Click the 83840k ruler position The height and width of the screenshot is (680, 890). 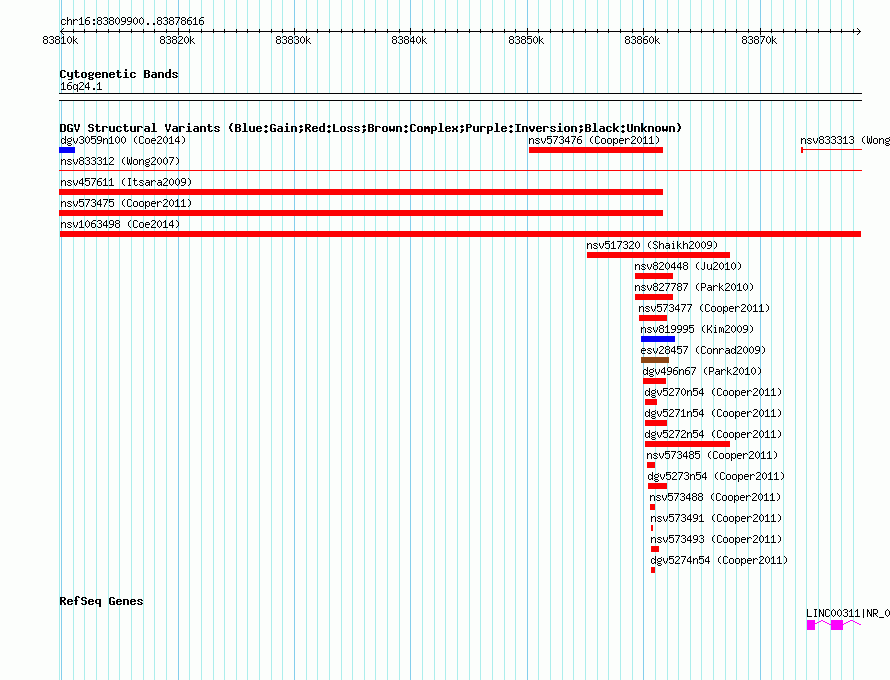[409, 40]
